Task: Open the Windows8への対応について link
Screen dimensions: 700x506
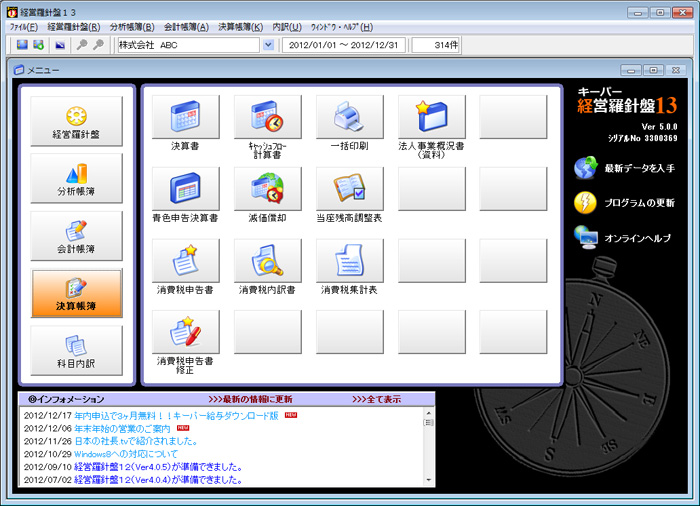Action: point(126,454)
